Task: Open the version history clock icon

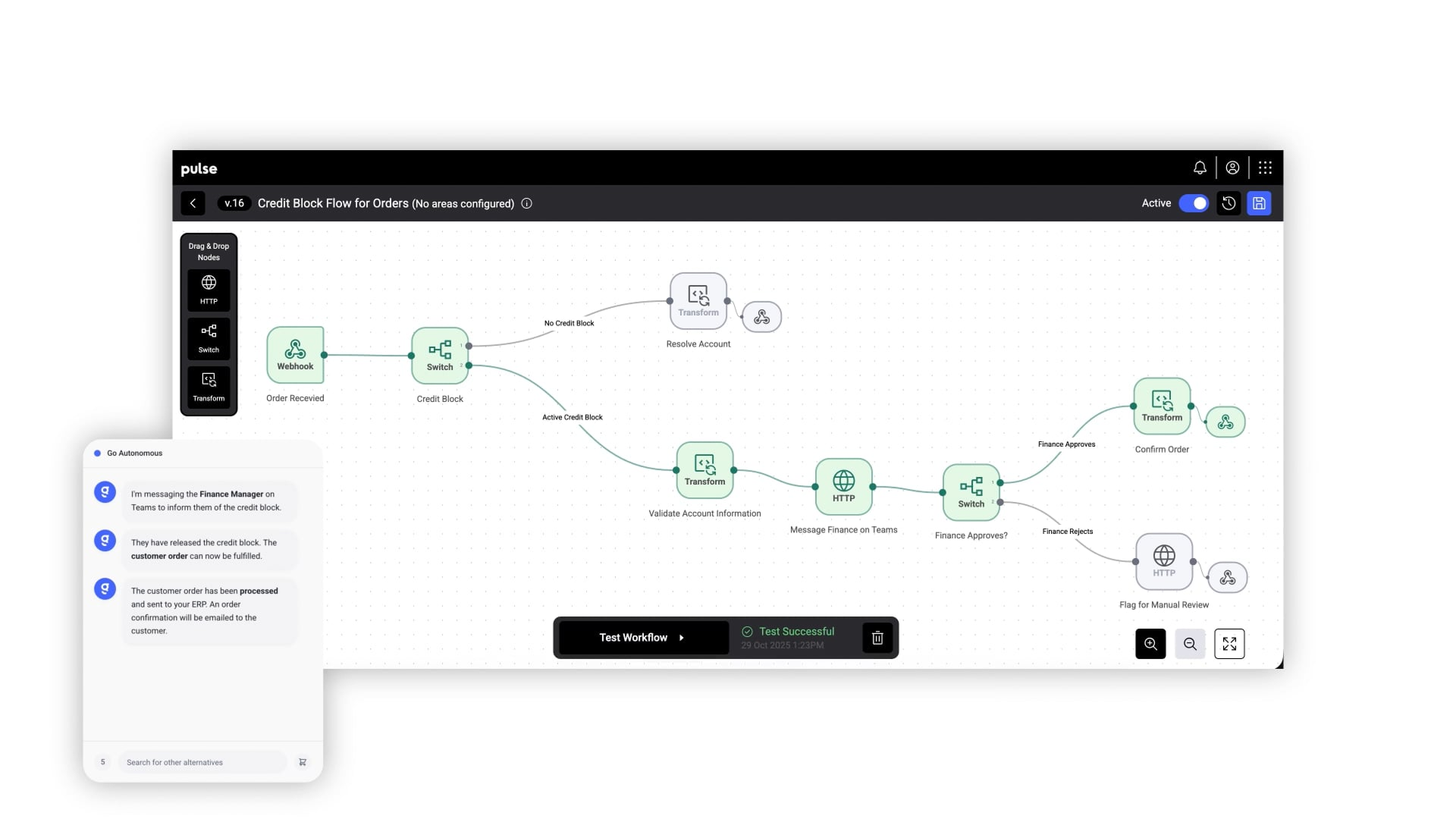Action: [1228, 203]
